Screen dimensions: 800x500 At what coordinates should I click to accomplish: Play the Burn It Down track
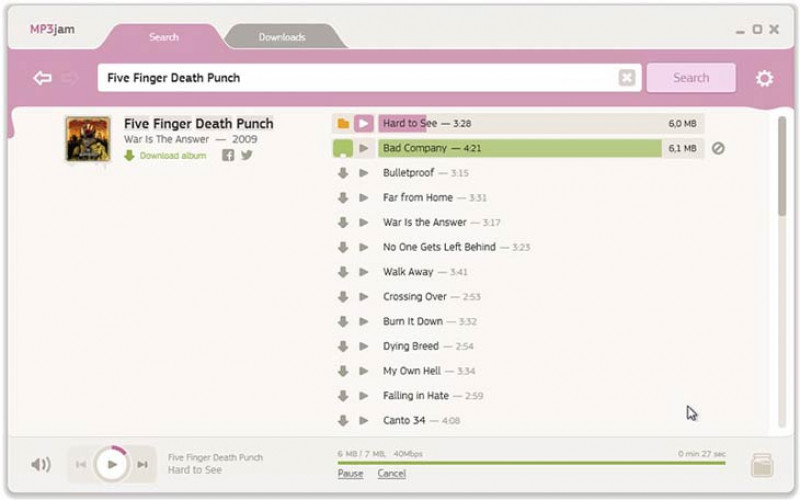point(364,321)
